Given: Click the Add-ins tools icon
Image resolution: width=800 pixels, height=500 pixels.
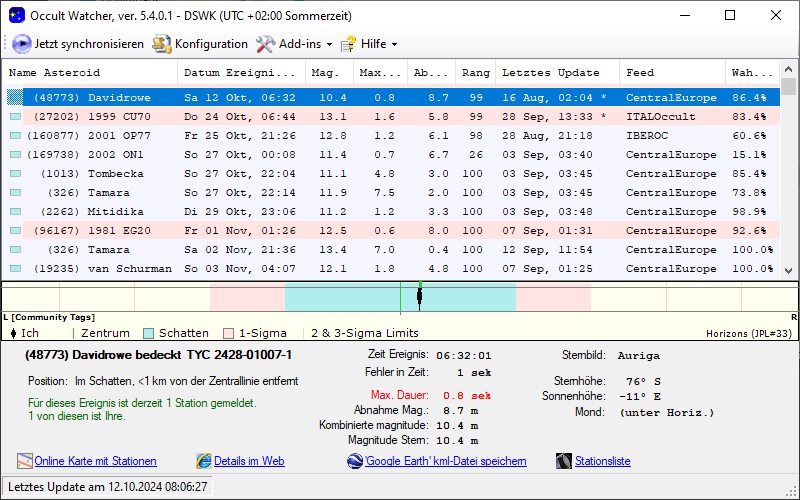Looking at the screenshot, I should pos(265,44).
